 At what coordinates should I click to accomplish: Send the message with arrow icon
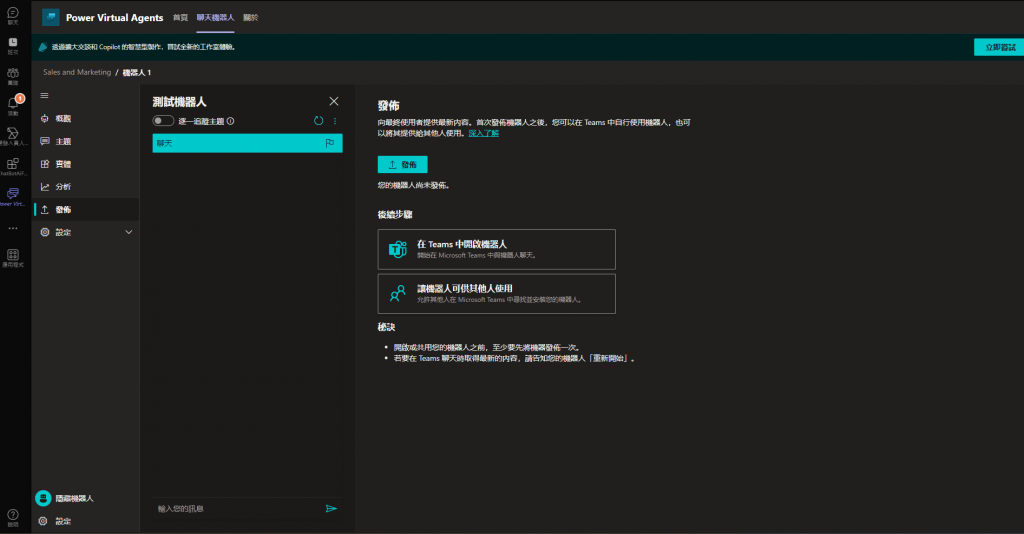[x=331, y=509]
